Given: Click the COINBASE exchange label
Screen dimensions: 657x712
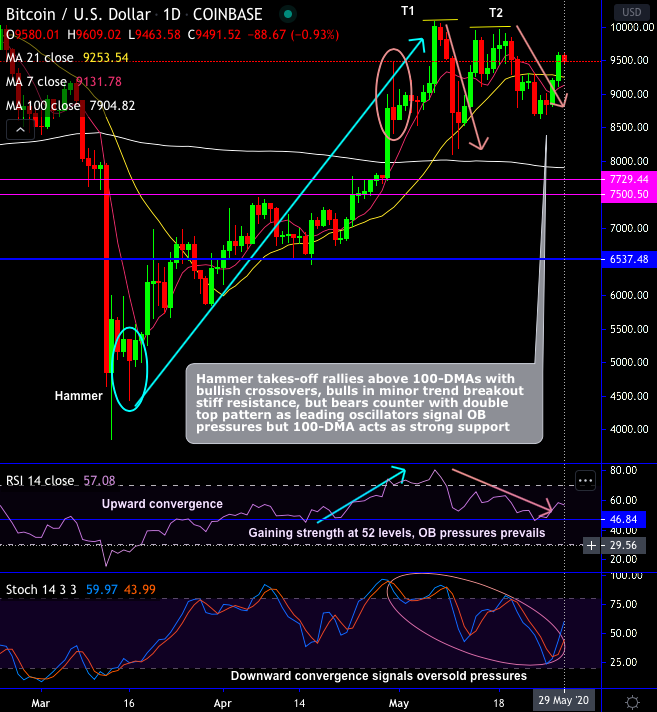Looking at the screenshot, I should pos(227,15).
